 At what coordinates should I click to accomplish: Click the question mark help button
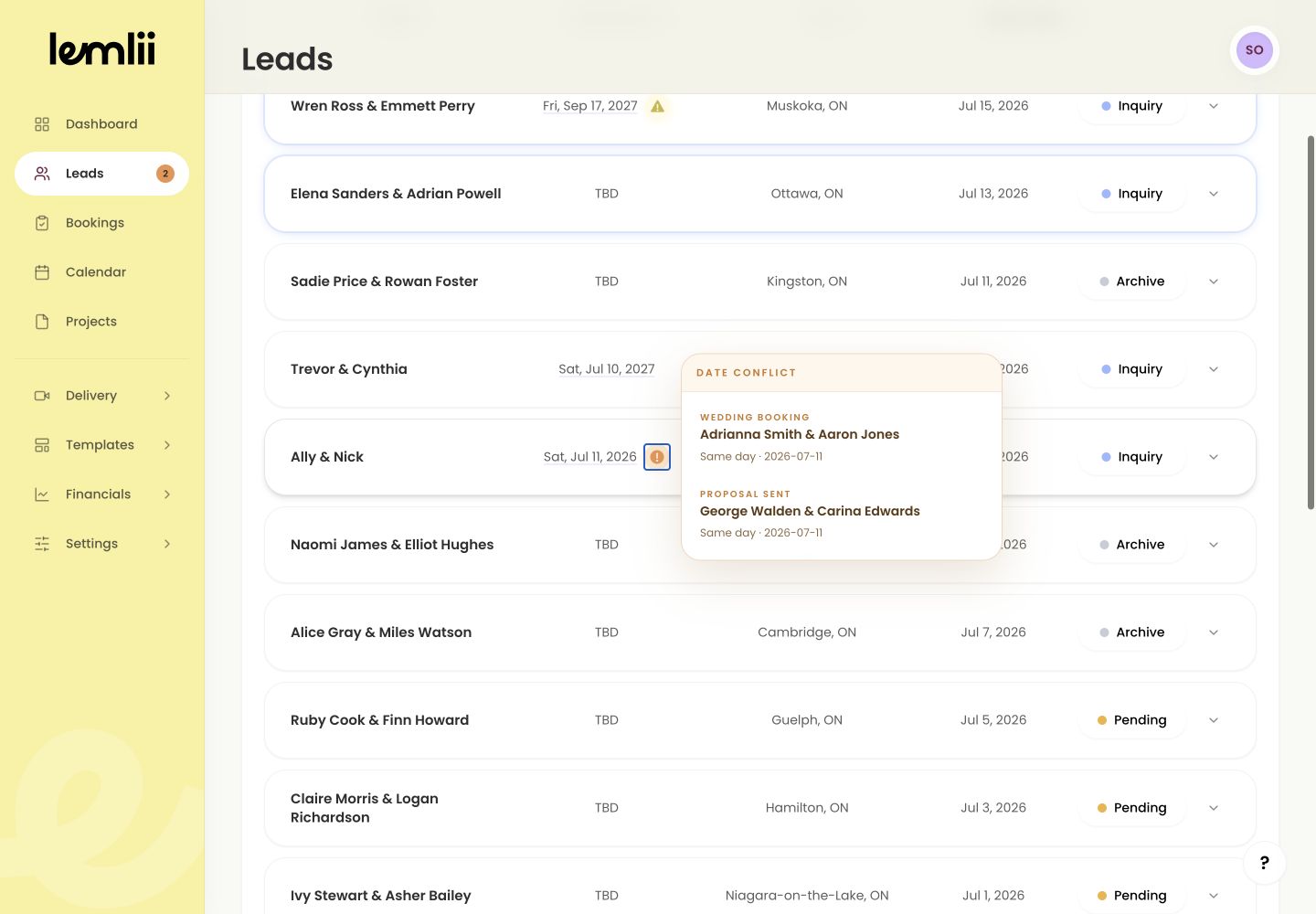pos(1264,863)
